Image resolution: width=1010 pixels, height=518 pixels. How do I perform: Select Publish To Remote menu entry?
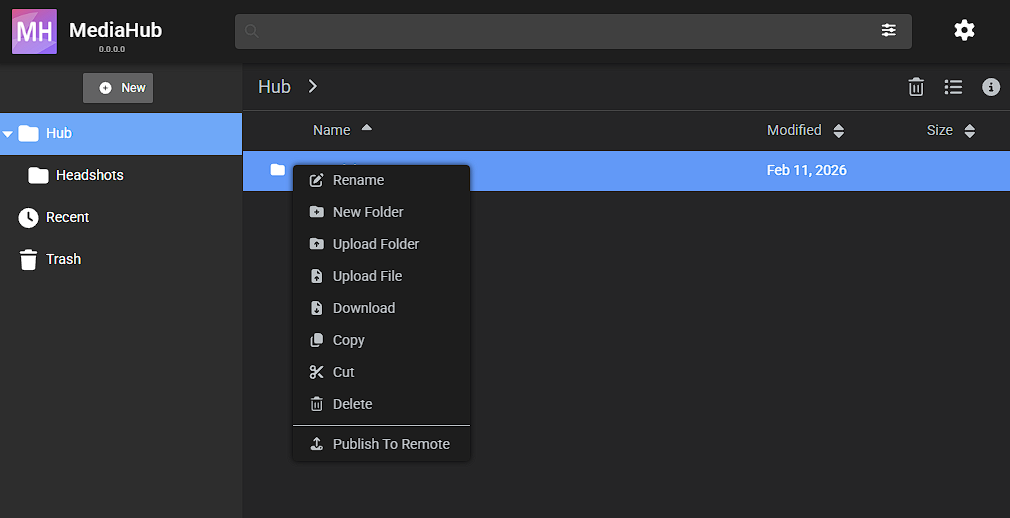click(x=390, y=444)
